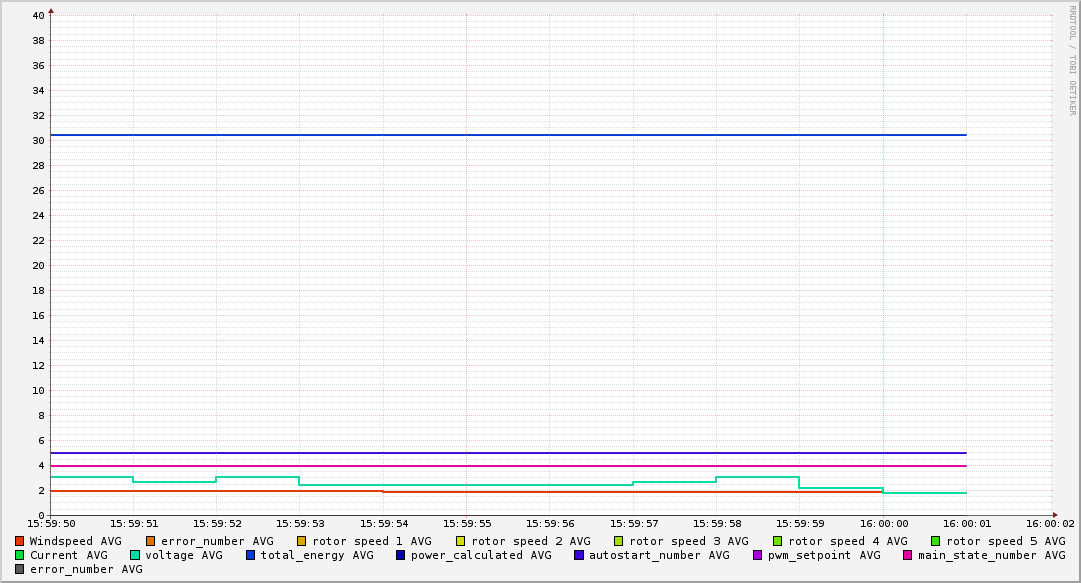Select the rotor speed 3 AVG label
Viewport: 1081px width, 583px height.
[689, 541]
